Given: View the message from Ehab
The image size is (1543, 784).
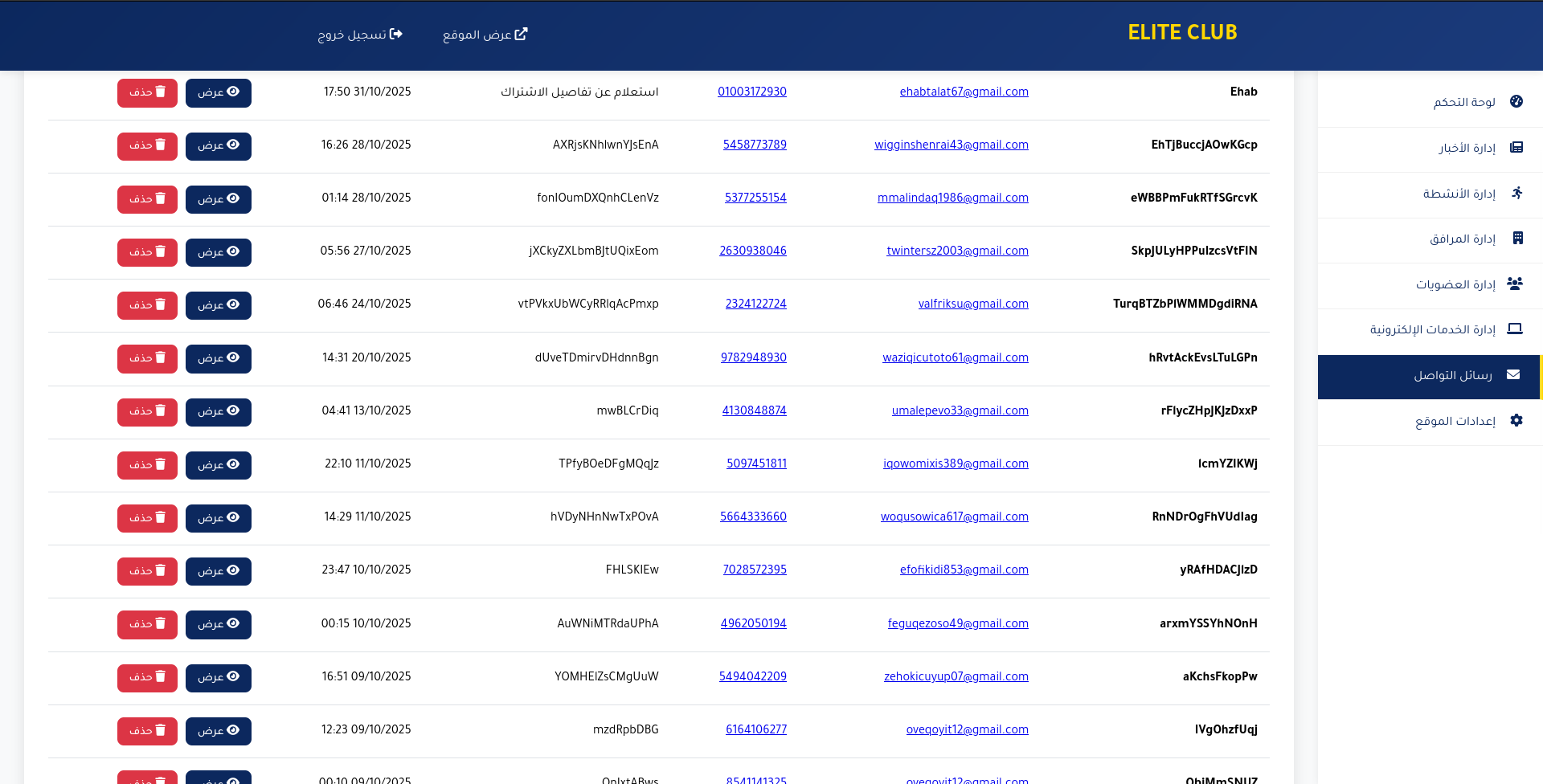Looking at the screenshot, I should [x=219, y=92].
